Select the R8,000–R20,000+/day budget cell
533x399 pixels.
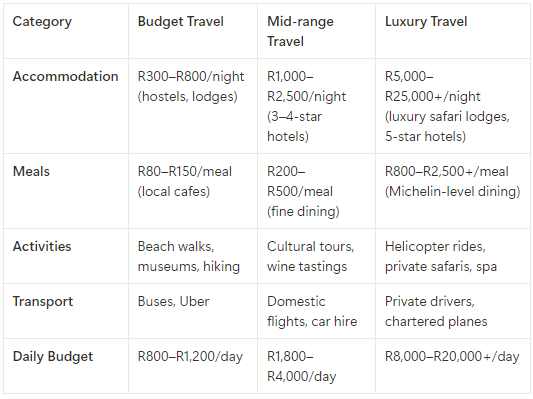tap(453, 366)
